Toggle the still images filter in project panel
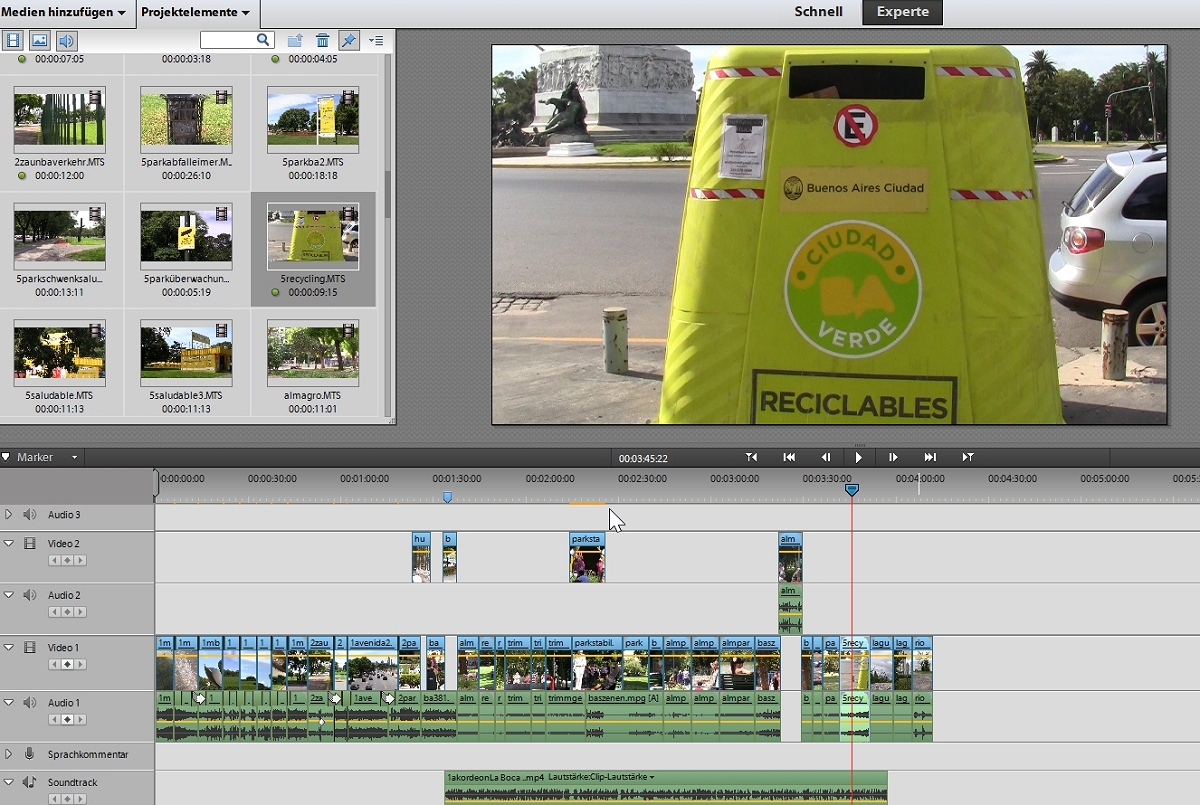Image resolution: width=1200 pixels, height=805 pixels. click(39, 41)
